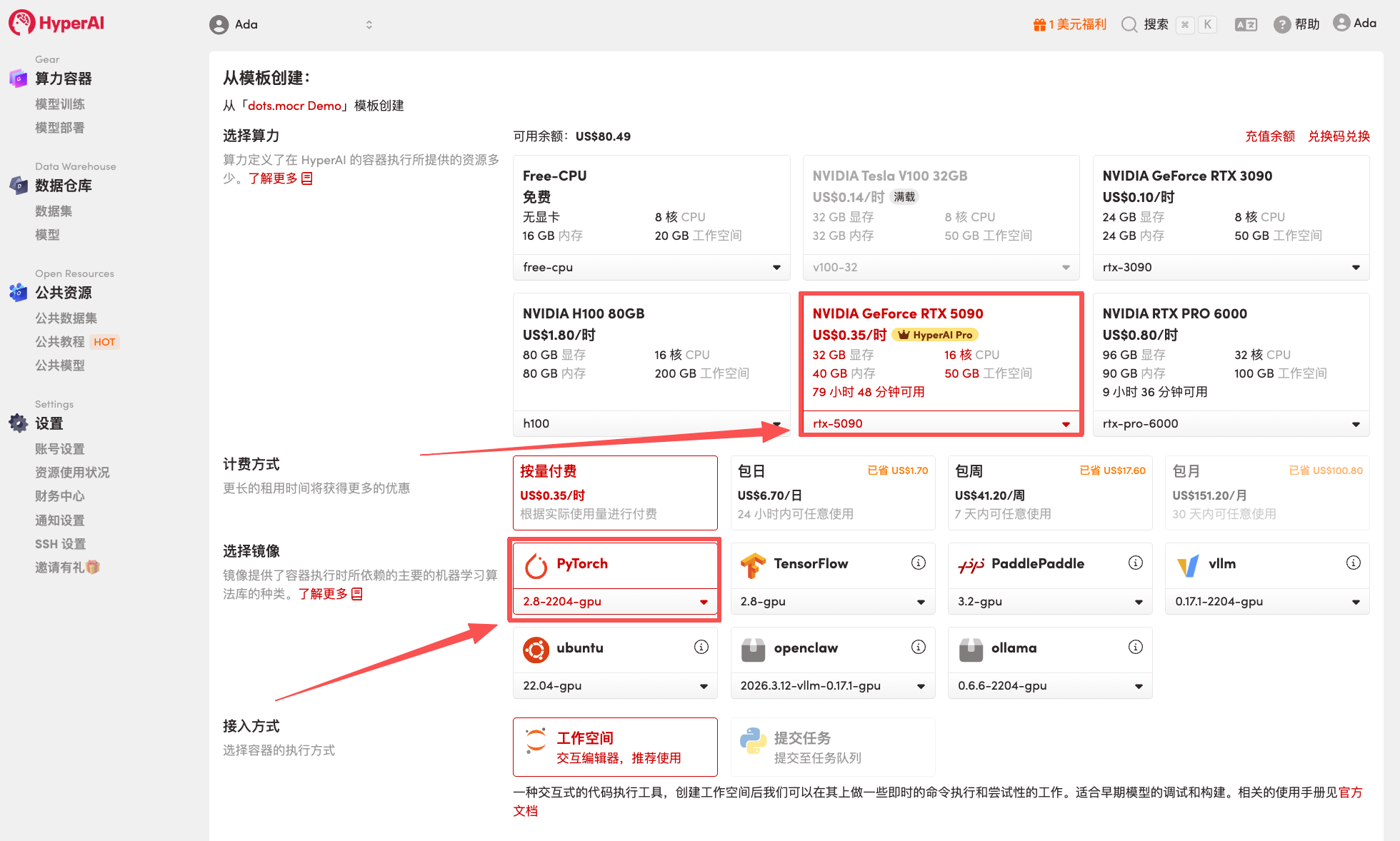The height and width of the screenshot is (841, 1400).
Task: Go to 公共教程 in sidebar
Action: pyautogui.click(x=60, y=342)
